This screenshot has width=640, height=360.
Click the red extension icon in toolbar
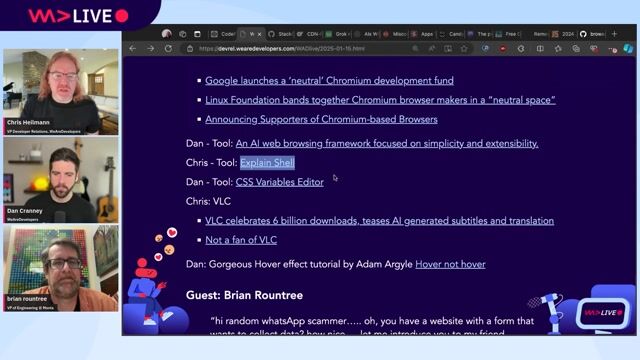click(503, 49)
